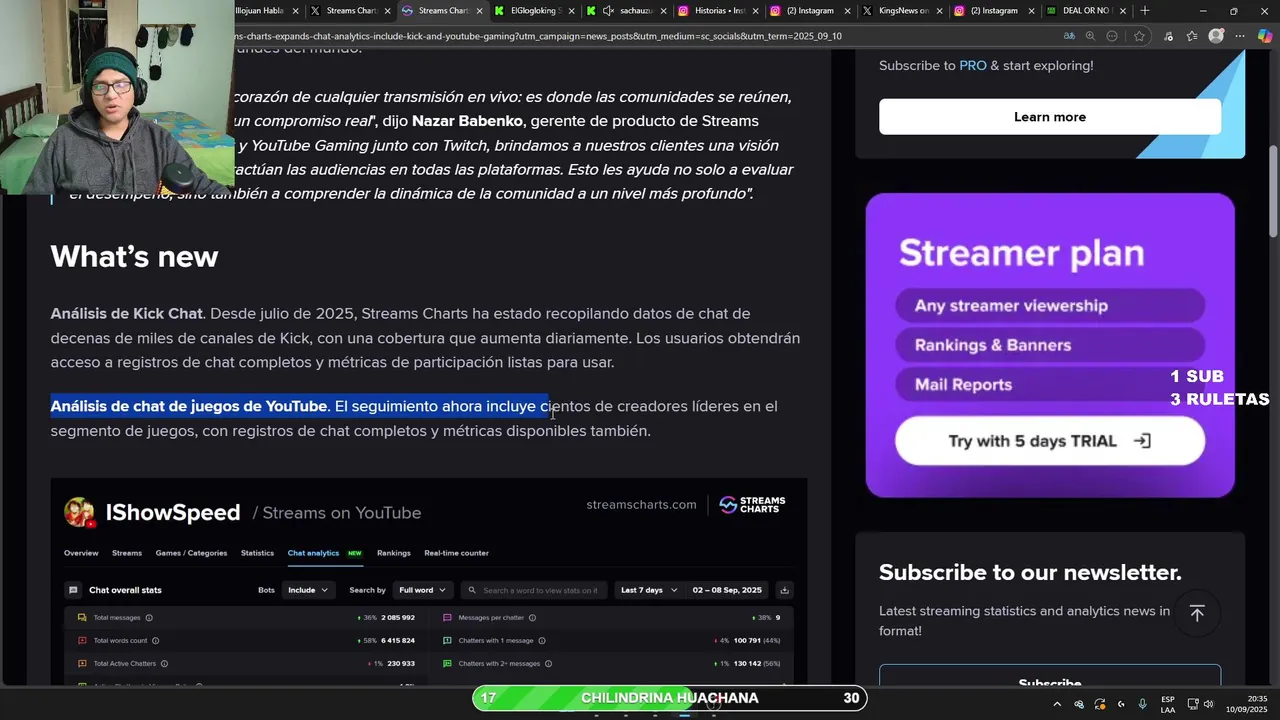Click the Subscribe to our newsletter heading
The image size is (1280, 720).
point(1030,573)
